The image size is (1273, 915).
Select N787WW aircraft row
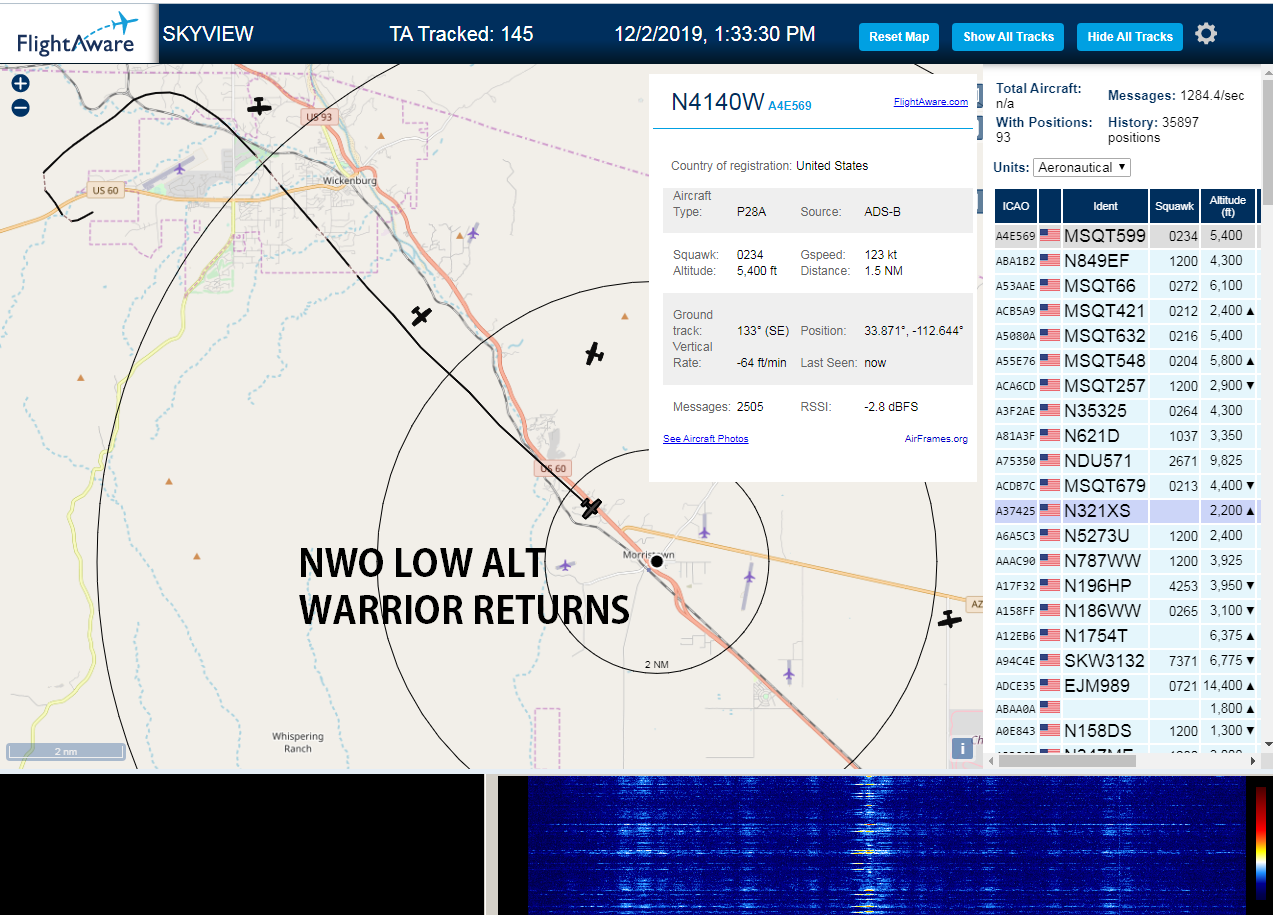tap(1127, 561)
